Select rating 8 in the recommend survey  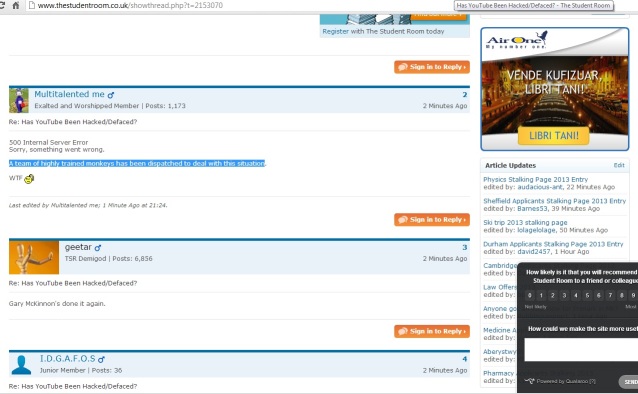coord(622,295)
